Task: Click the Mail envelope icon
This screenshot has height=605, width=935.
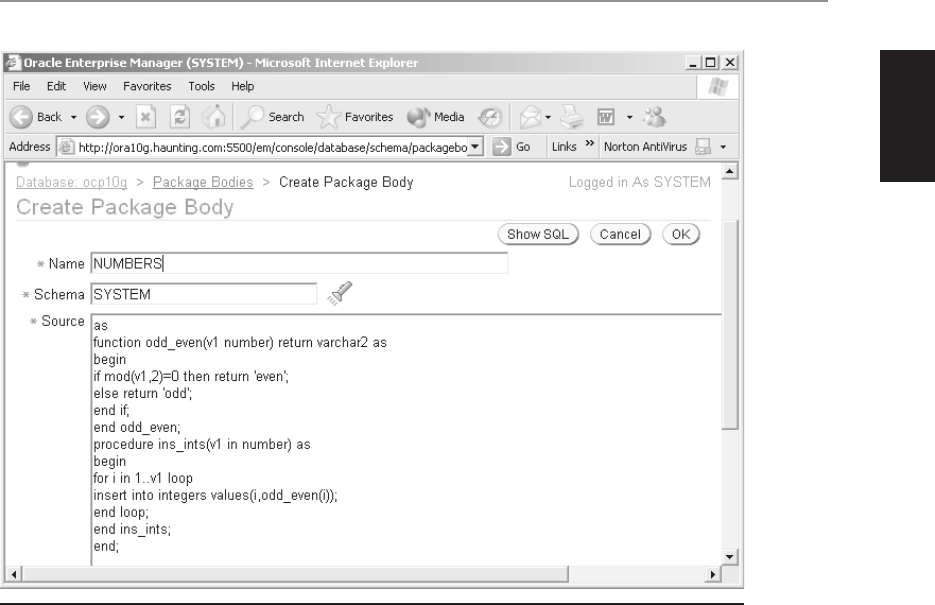Action: (530, 117)
